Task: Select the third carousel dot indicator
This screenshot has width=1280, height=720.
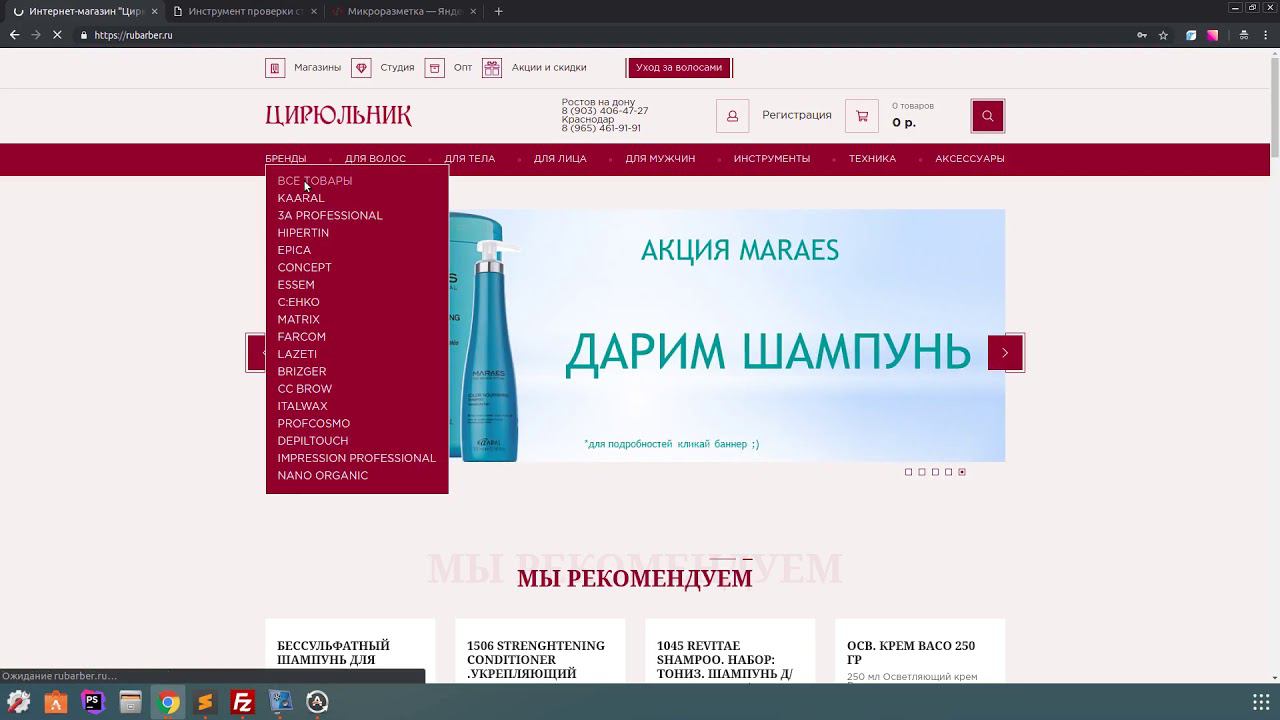Action: point(935,472)
